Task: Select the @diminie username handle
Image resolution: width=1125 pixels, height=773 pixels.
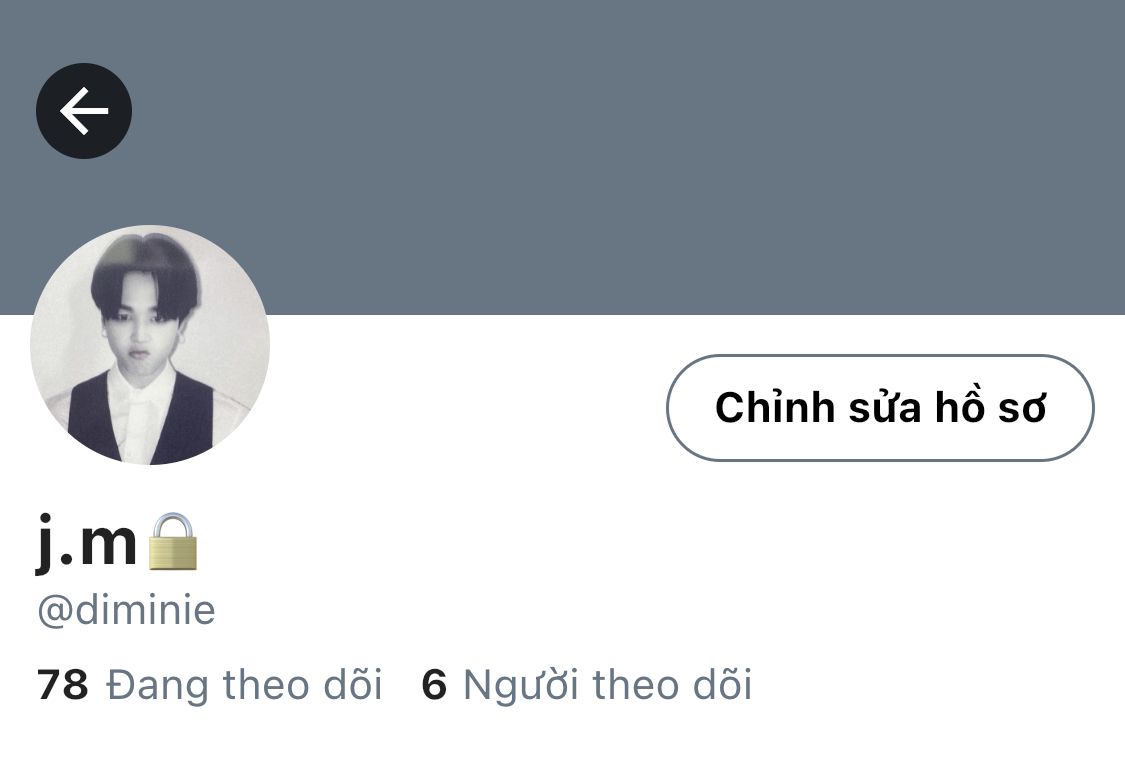Action: tap(126, 611)
